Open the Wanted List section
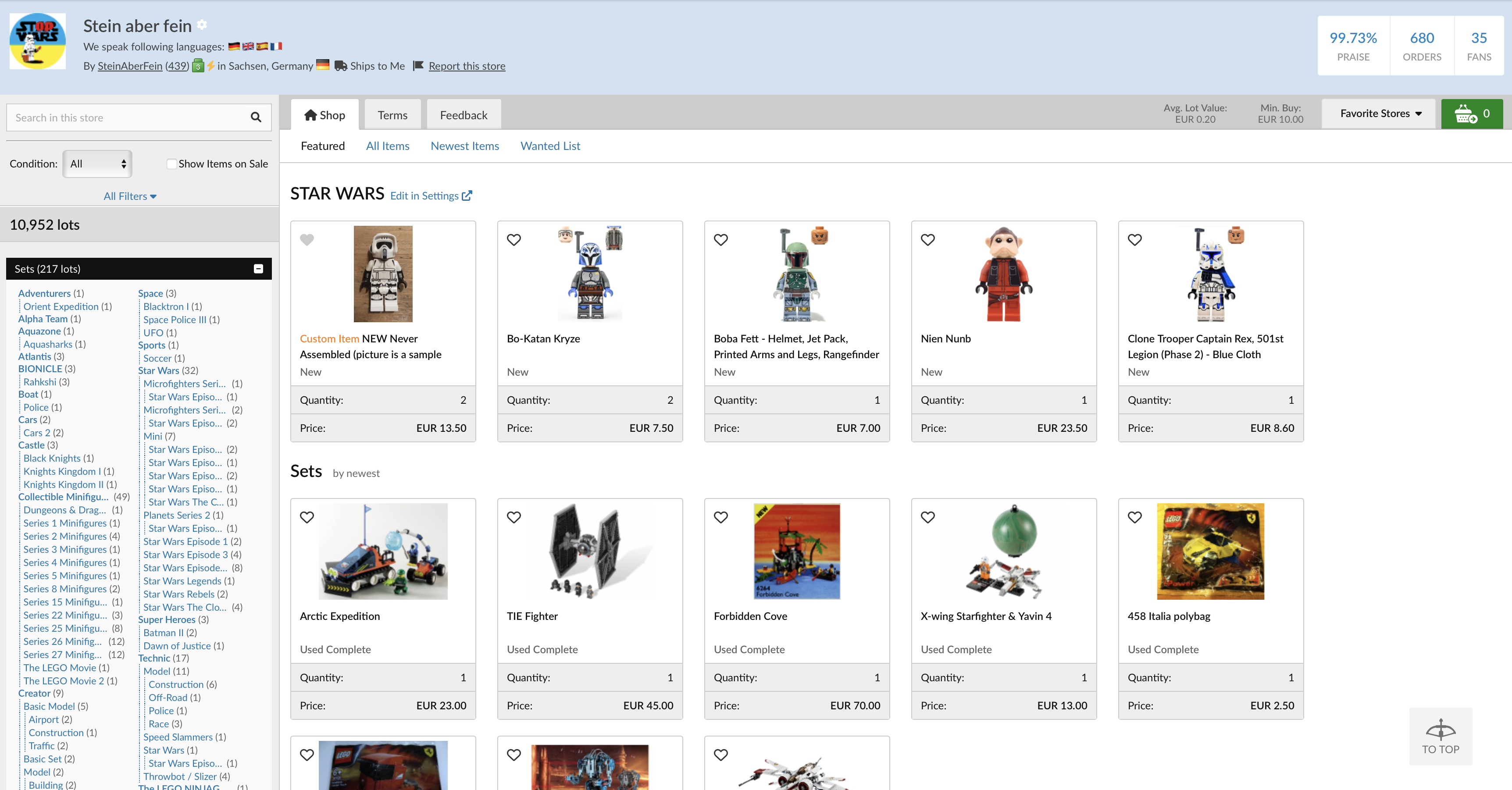The width and height of the screenshot is (1512, 790). [549, 146]
